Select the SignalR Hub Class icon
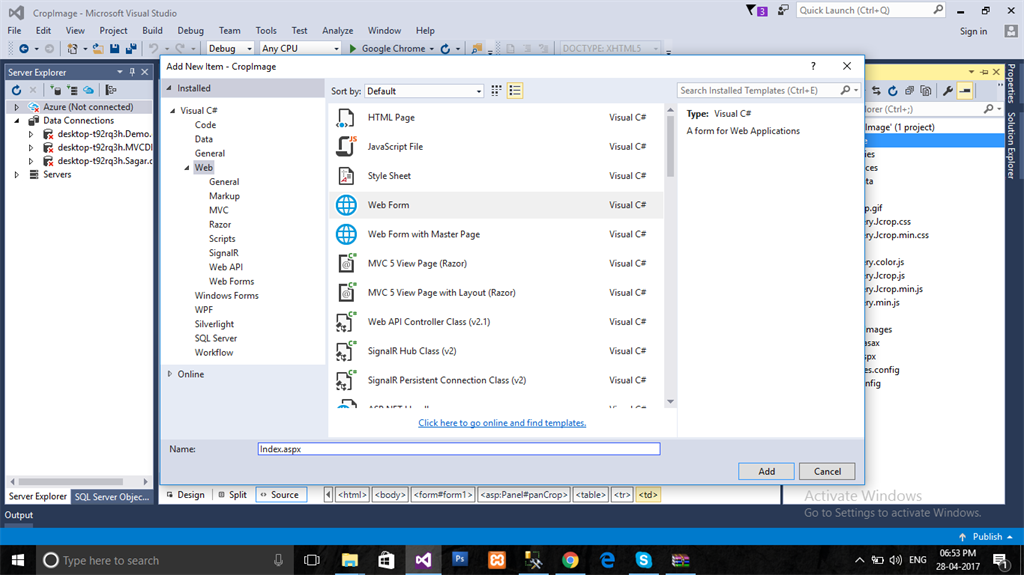This screenshot has height=575, width=1024. click(x=346, y=351)
